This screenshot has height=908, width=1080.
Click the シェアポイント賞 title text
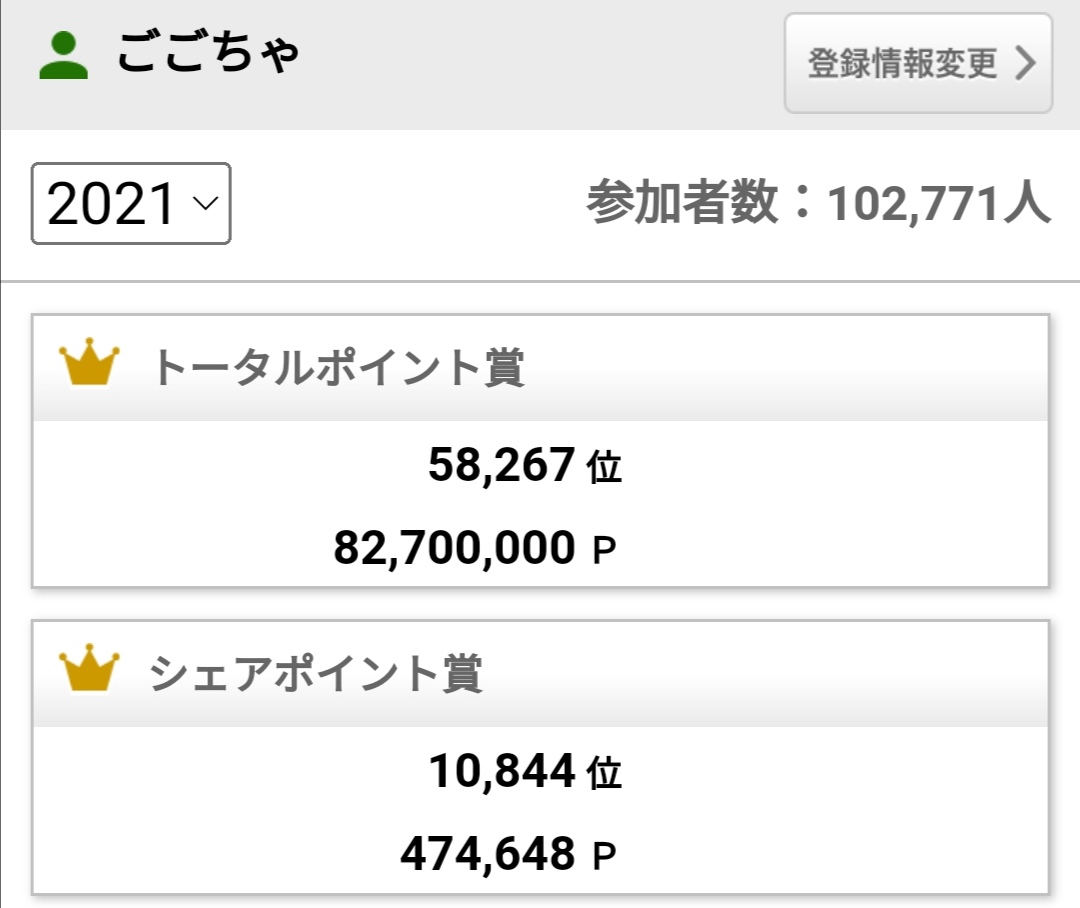pyautogui.click(x=316, y=673)
